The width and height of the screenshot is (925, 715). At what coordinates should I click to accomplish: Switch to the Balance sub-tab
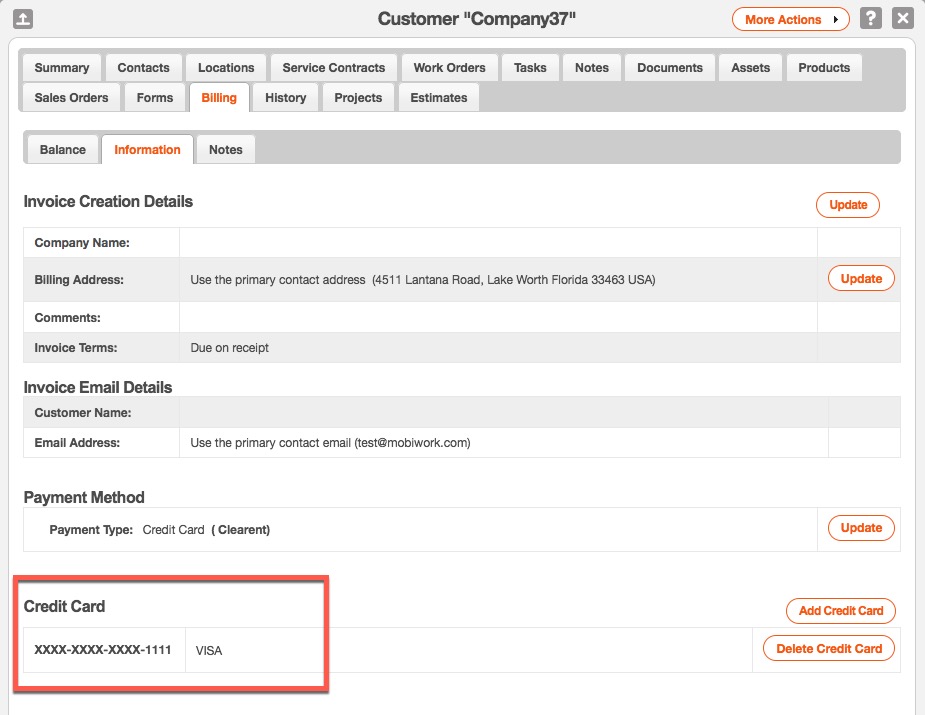click(63, 150)
